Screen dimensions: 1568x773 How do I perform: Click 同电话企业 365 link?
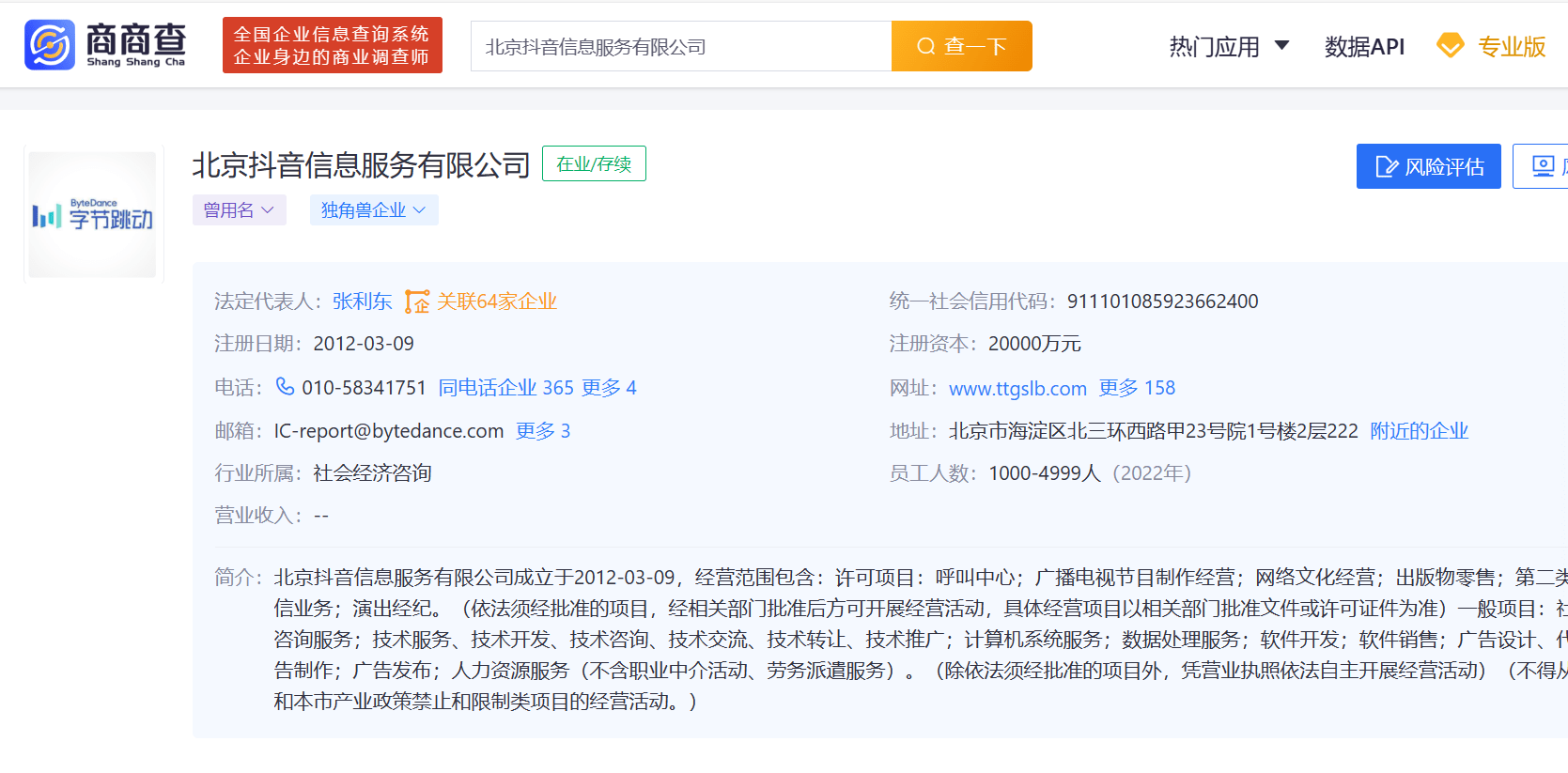[x=505, y=388]
